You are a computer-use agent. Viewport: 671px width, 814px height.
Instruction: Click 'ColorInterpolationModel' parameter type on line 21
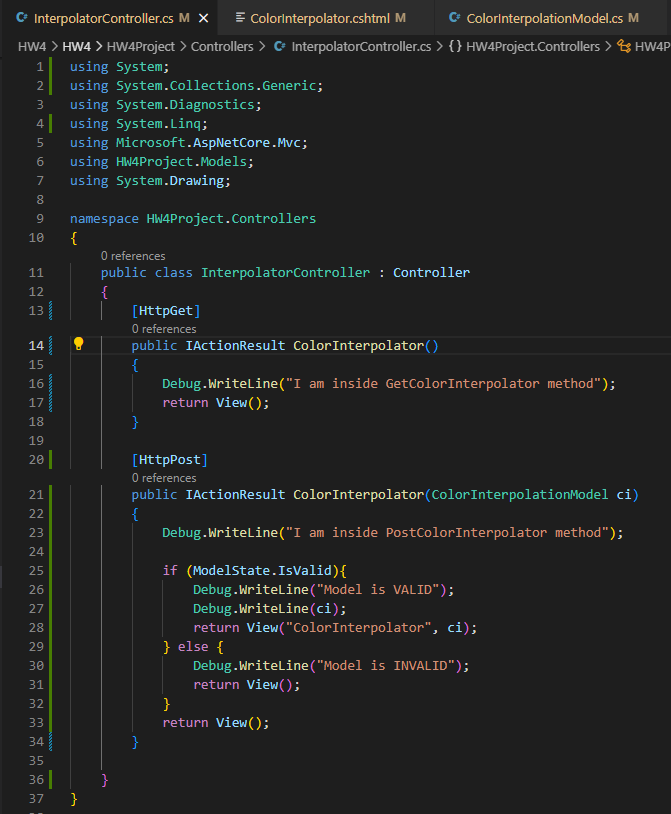pyautogui.click(x=519, y=495)
